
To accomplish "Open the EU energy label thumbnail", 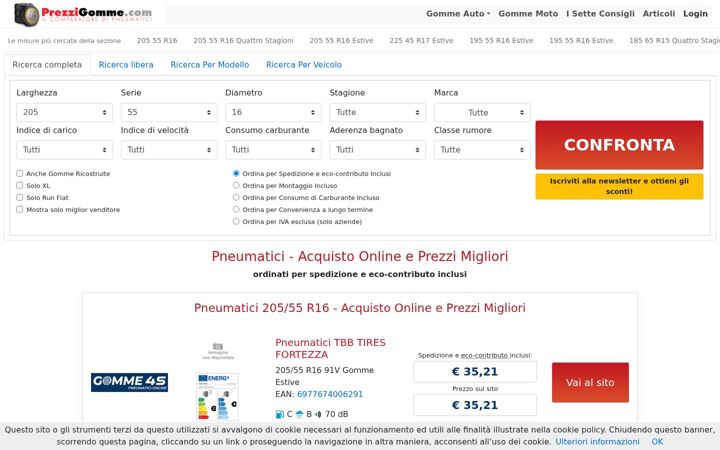I will 218,397.
